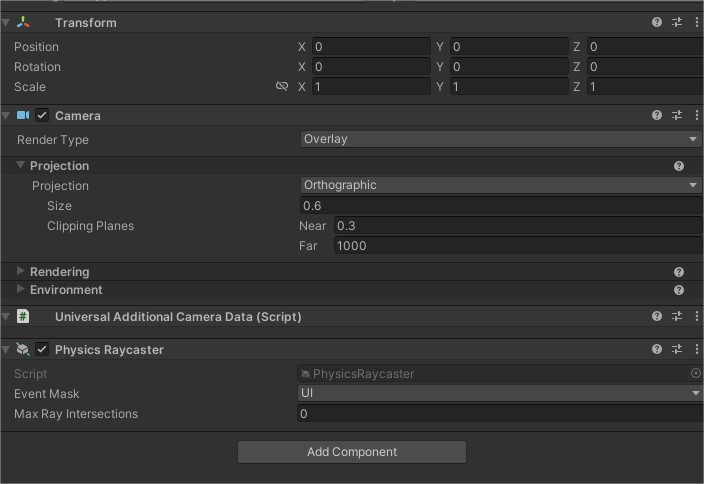Viewport: 704px width, 484px height.
Task: Click the orthographic Size field
Action: [x=501, y=206]
